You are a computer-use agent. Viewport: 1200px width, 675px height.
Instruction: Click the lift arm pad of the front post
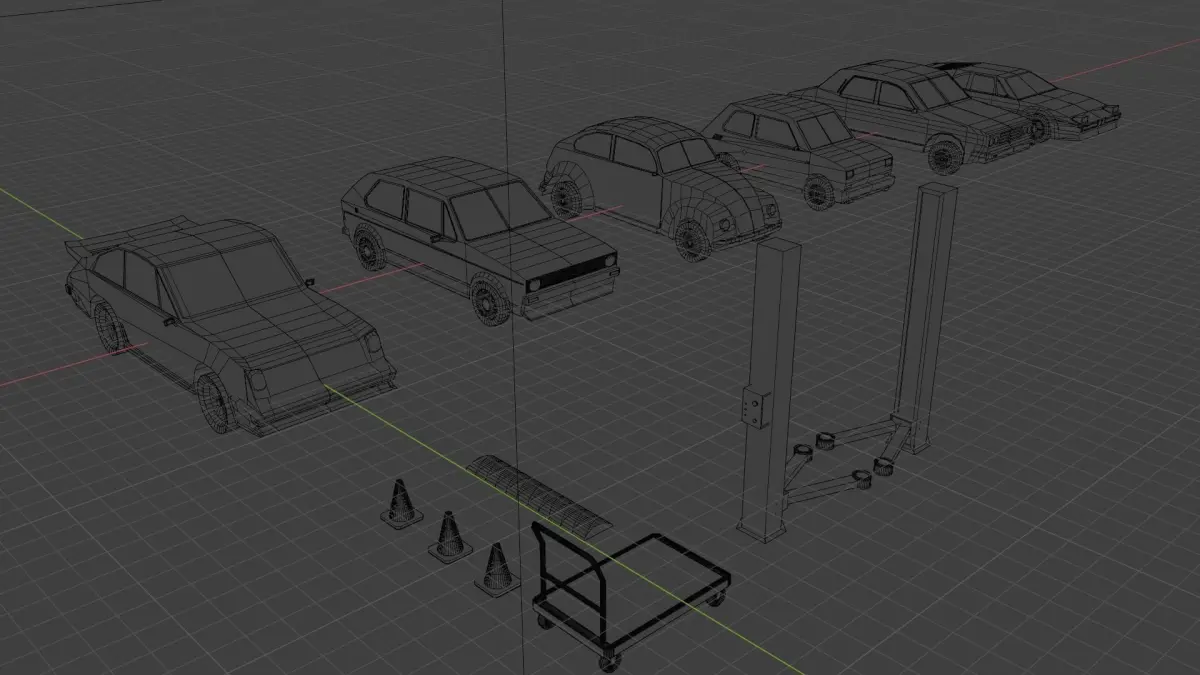tap(860, 479)
